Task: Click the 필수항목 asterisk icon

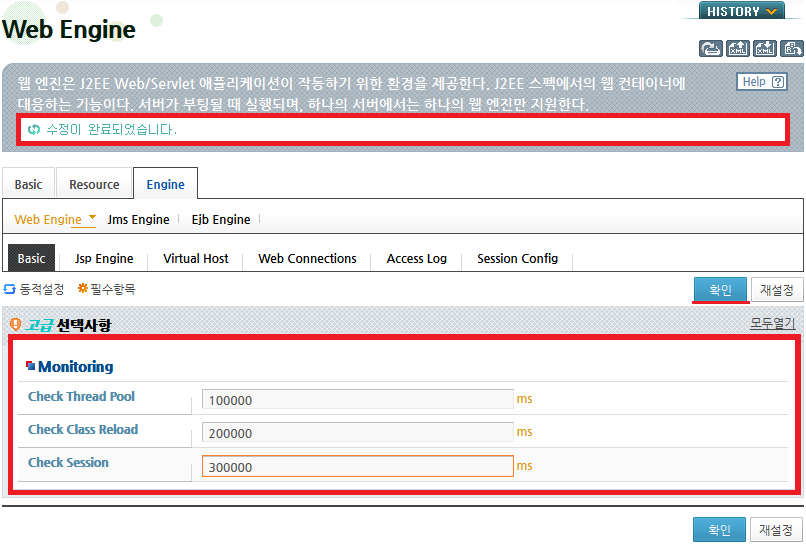Action: [82, 288]
